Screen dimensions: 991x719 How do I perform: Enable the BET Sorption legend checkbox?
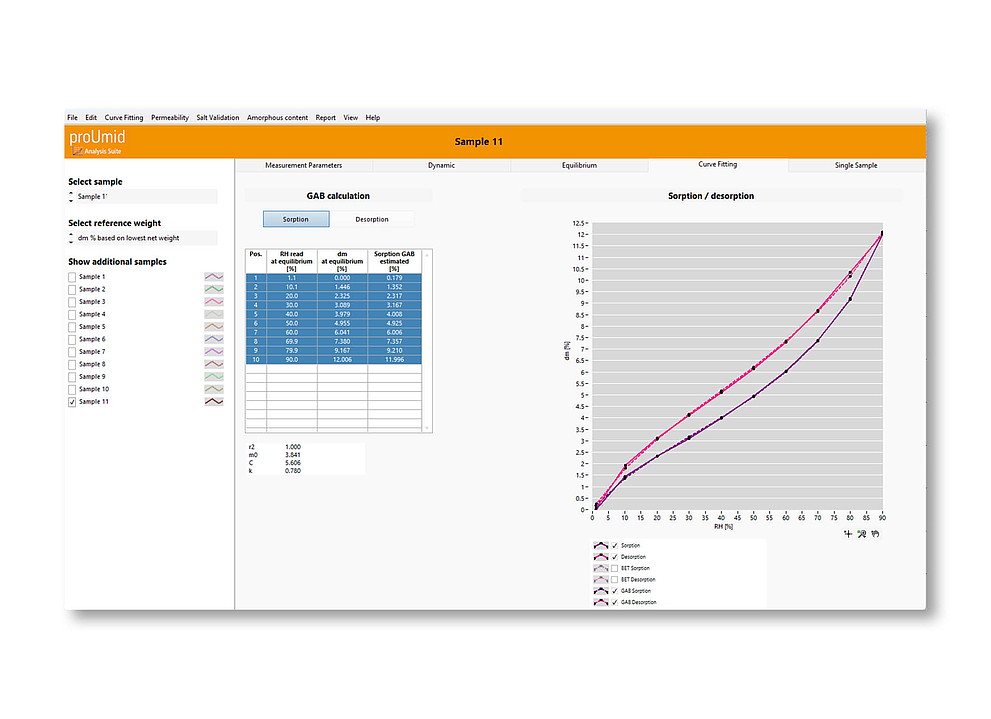point(614,568)
